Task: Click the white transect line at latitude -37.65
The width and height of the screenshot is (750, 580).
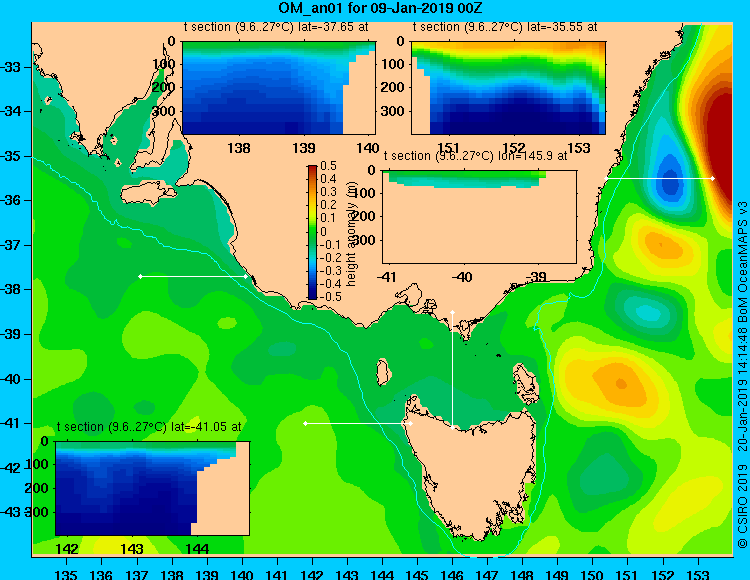Action: point(193,276)
